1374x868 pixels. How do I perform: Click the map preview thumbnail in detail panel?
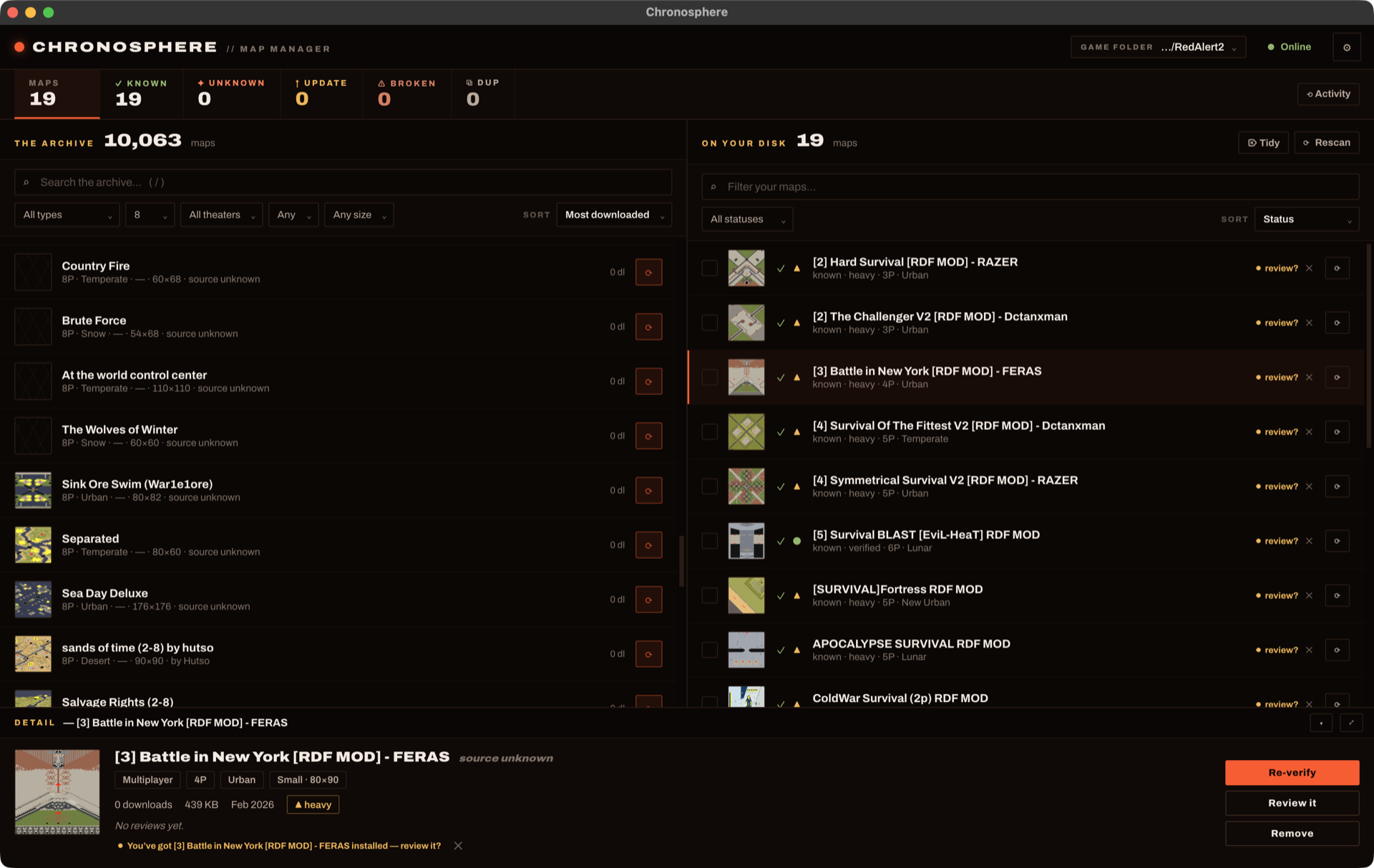click(x=57, y=792)
